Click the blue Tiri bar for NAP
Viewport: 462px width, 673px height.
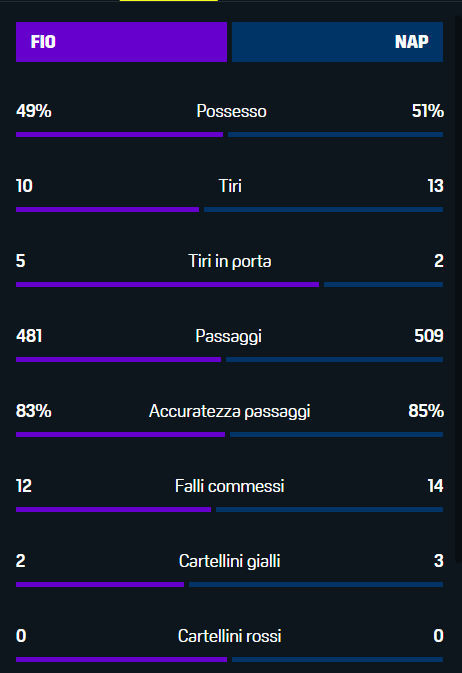pyautogui.click(x=323, y=210)
